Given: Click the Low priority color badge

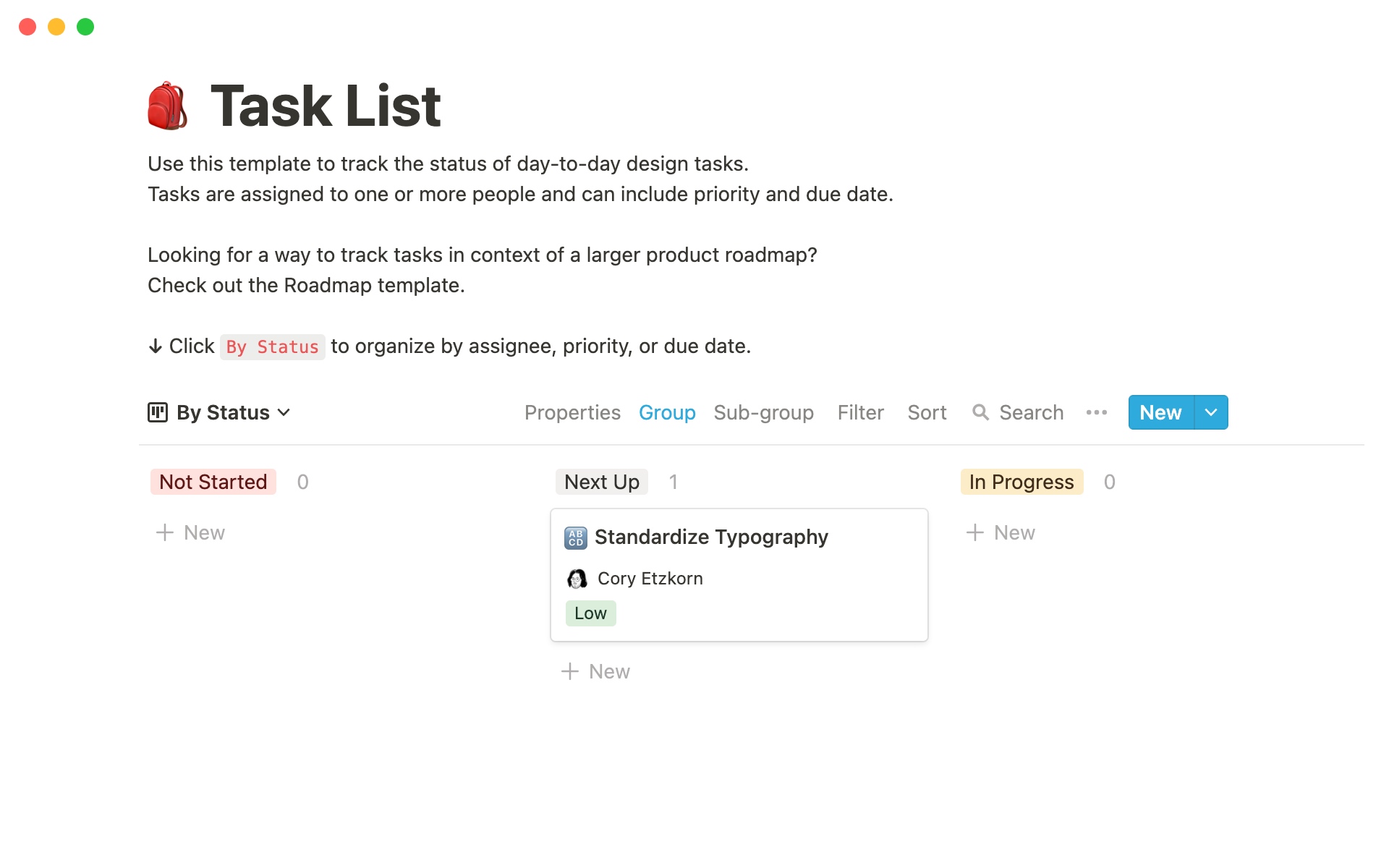Looking at the screenshot, I should [x=590, y=613].
